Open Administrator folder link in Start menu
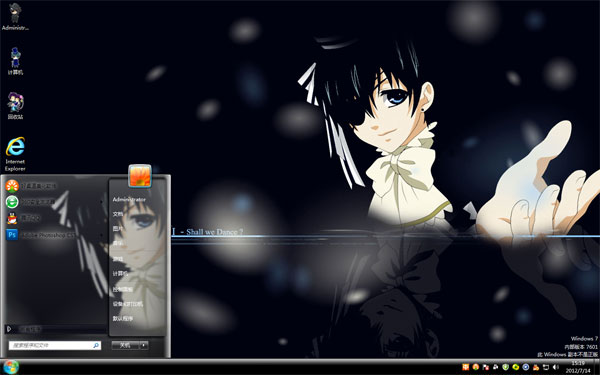 click(129, 199)
